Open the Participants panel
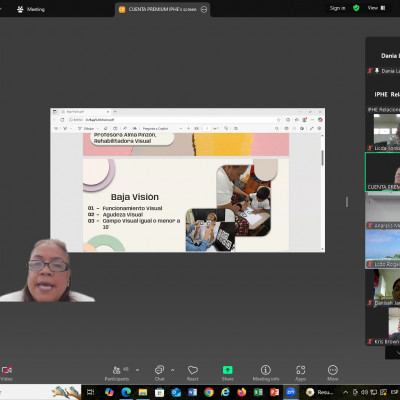This screenshot has height=400, width=400. point(117,373)
